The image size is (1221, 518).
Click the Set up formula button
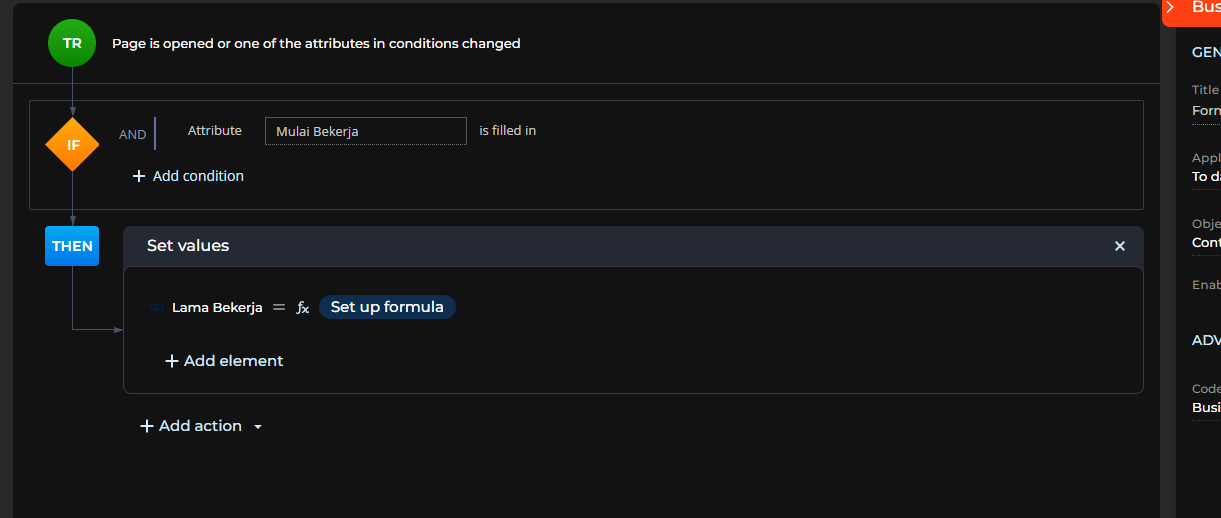pos(387,307)
